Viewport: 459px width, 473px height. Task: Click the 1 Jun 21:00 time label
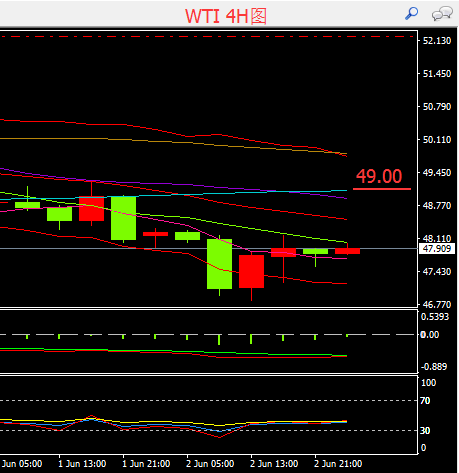pyautogui.click(x=146, y=464)
